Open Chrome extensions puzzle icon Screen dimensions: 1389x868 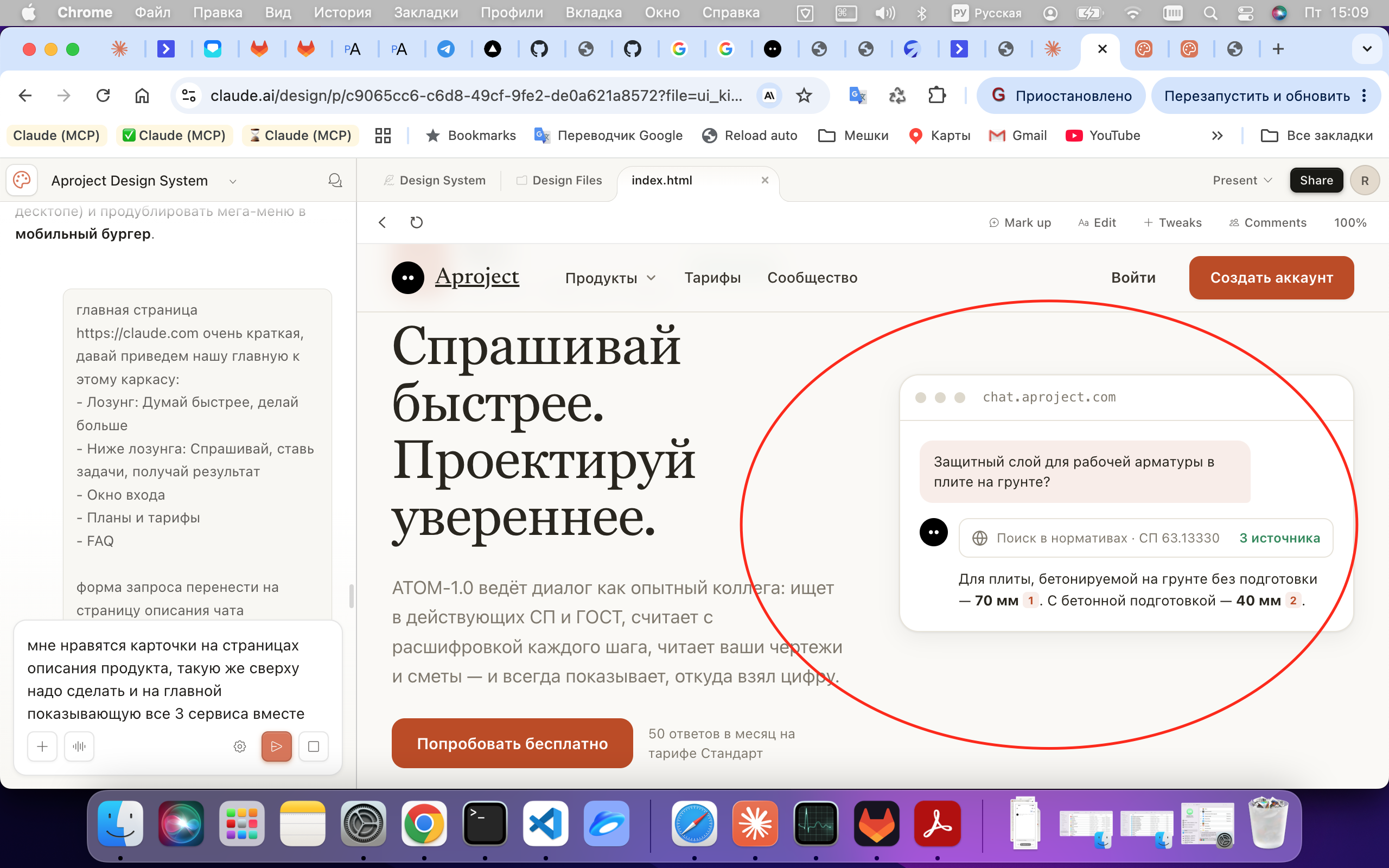(936, 95)
